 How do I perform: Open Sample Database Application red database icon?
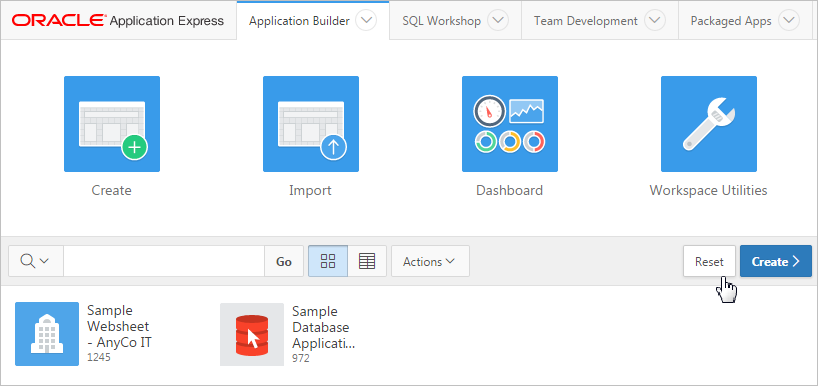(x=252, y=334)
